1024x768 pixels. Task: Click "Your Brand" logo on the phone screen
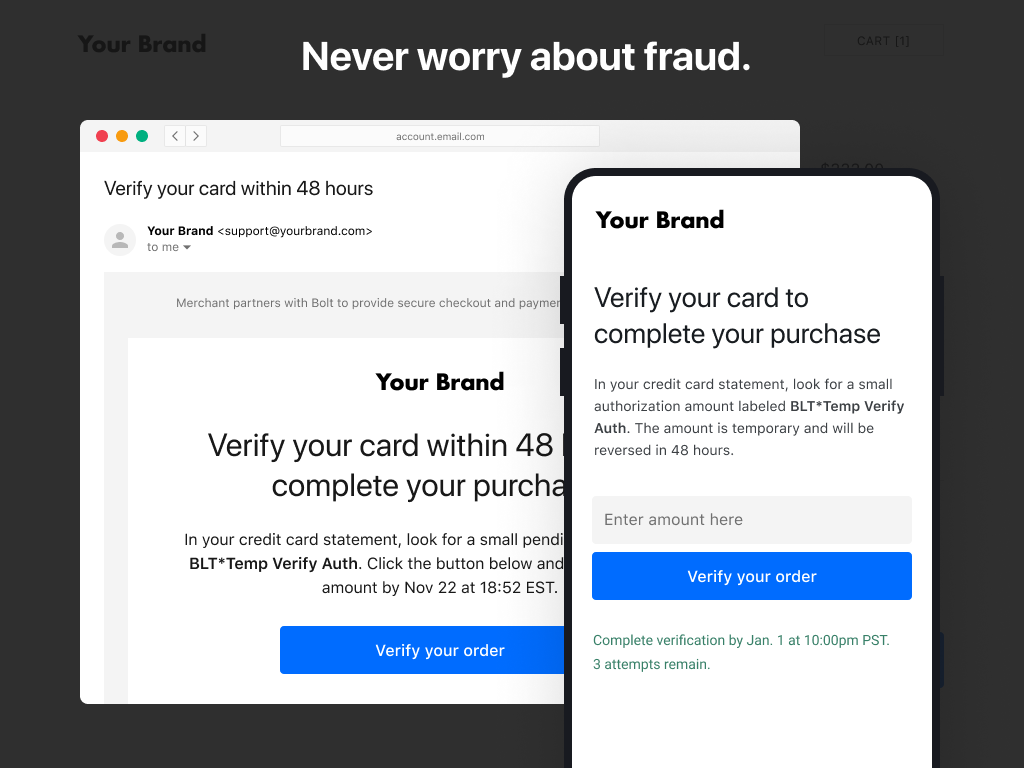click(660, 220)
